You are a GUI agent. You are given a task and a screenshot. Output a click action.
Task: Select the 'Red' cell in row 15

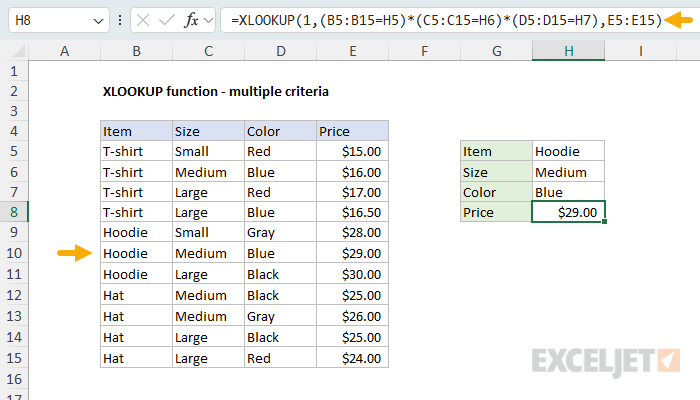(280, 358)
